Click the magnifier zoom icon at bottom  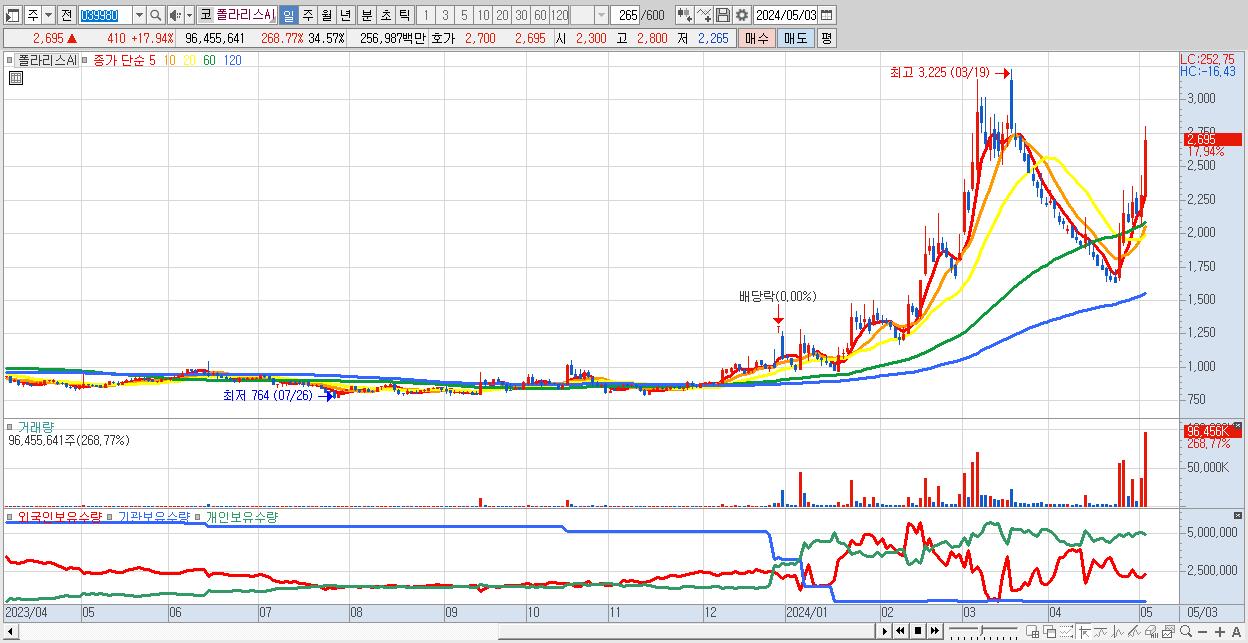pos(1186,632)
